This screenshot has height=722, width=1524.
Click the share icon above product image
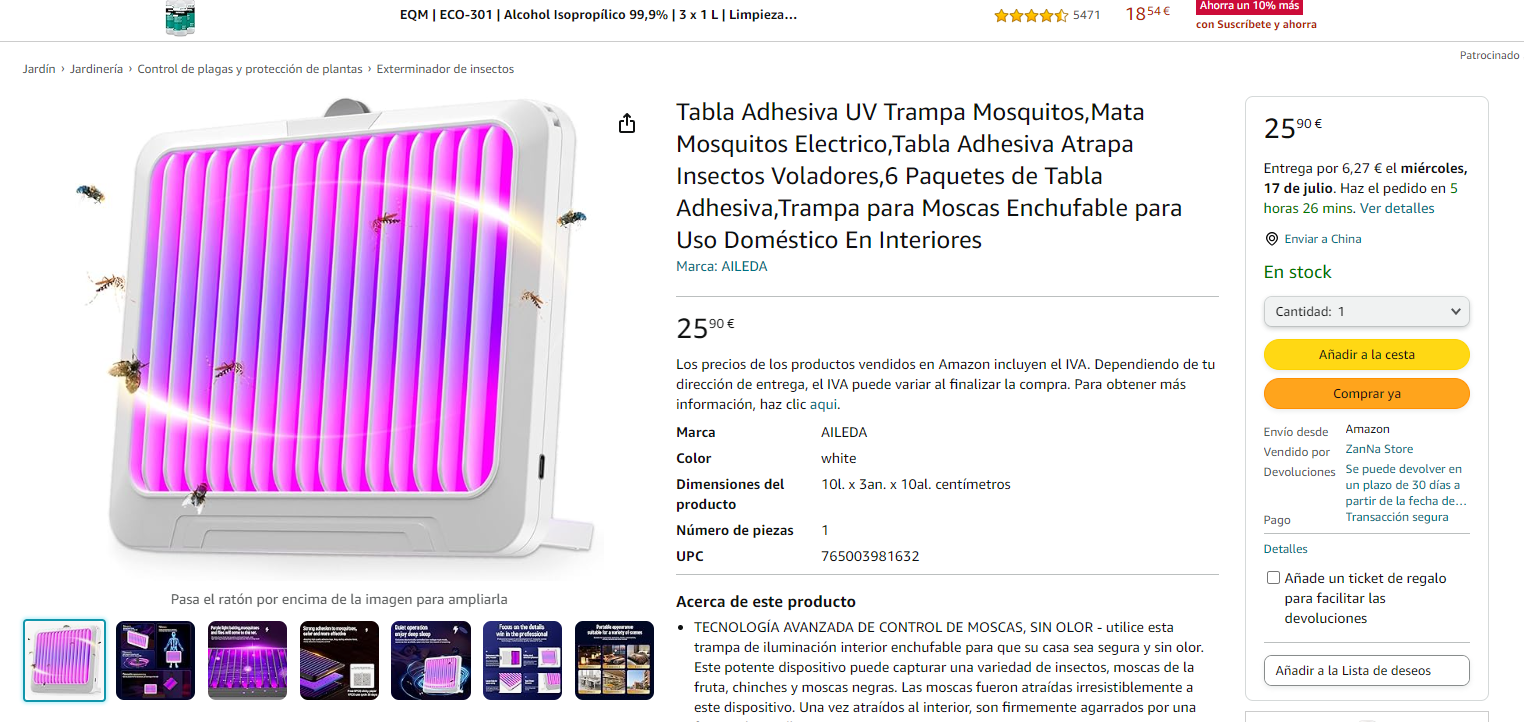coord(627,123)
